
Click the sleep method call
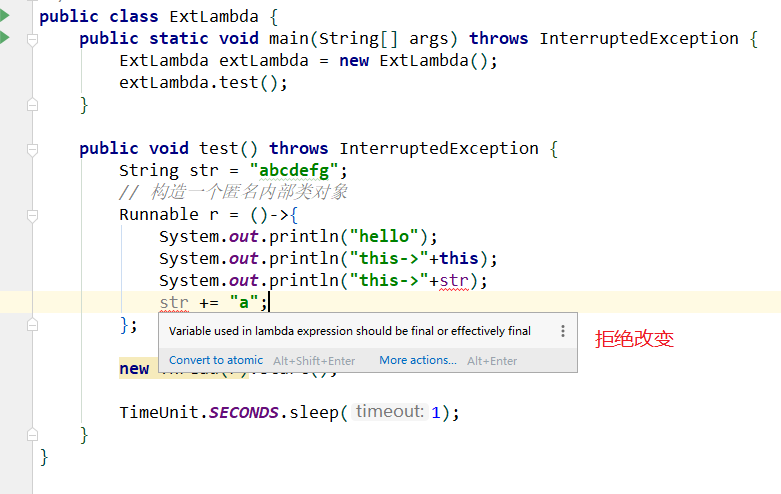(x=313, y=412)
